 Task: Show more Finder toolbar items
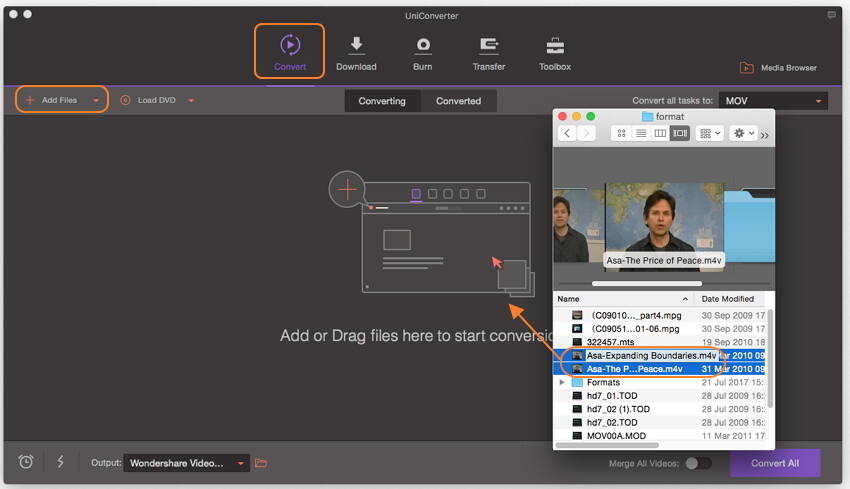[x=764, y=135]
